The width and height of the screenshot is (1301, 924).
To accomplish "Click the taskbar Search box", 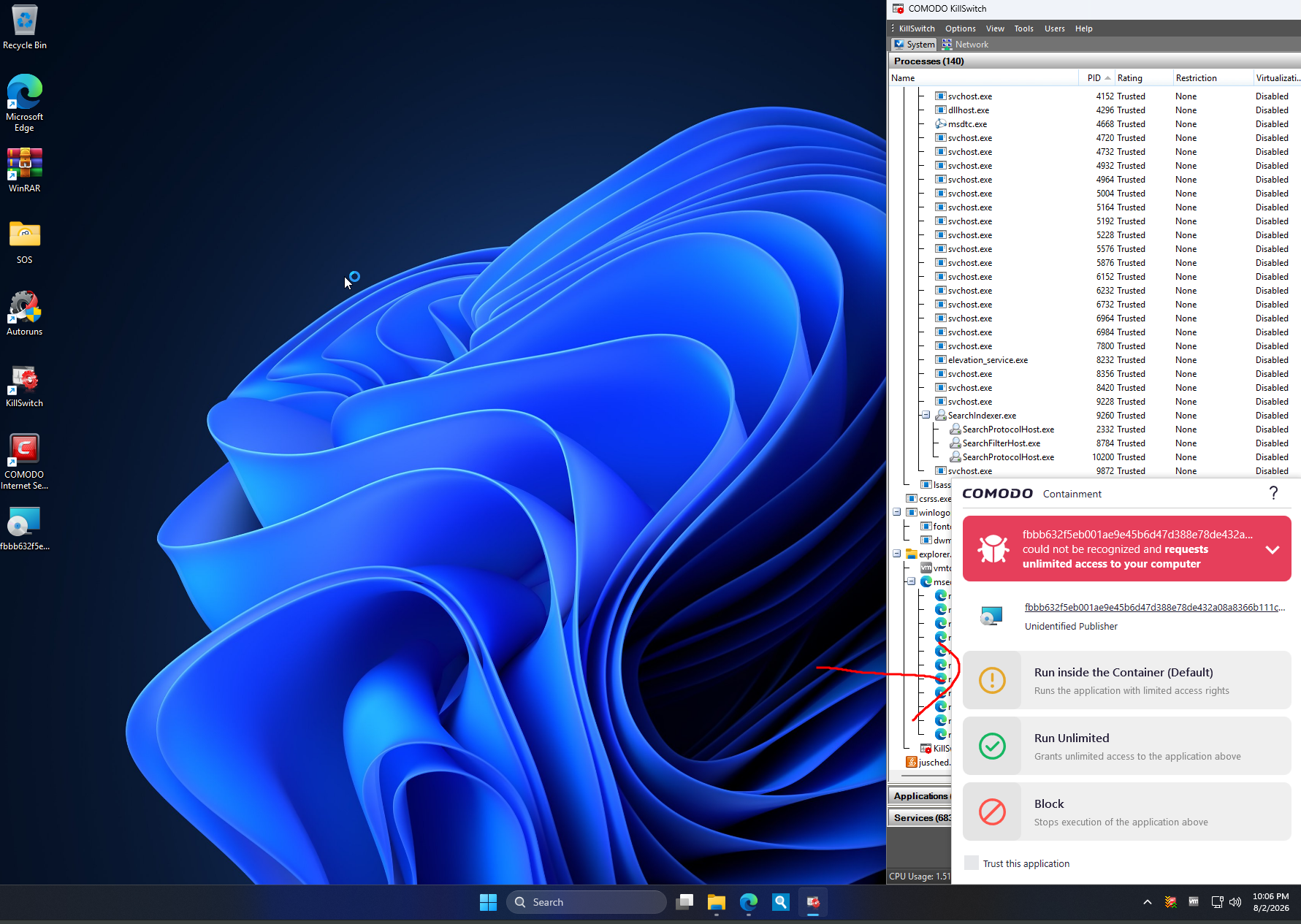I will 587,902.
